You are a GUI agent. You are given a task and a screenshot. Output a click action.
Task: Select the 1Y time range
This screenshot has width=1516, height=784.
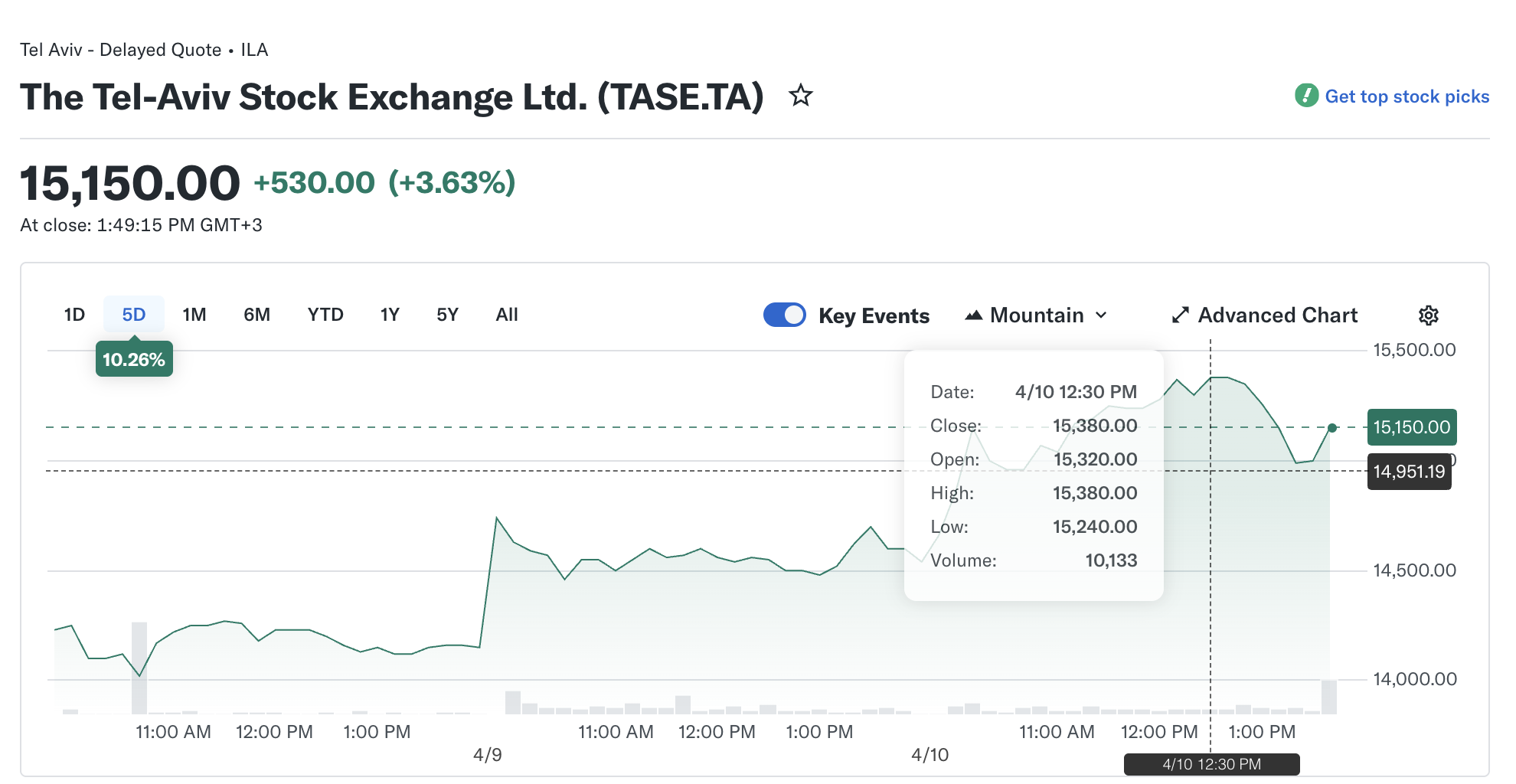390,315
